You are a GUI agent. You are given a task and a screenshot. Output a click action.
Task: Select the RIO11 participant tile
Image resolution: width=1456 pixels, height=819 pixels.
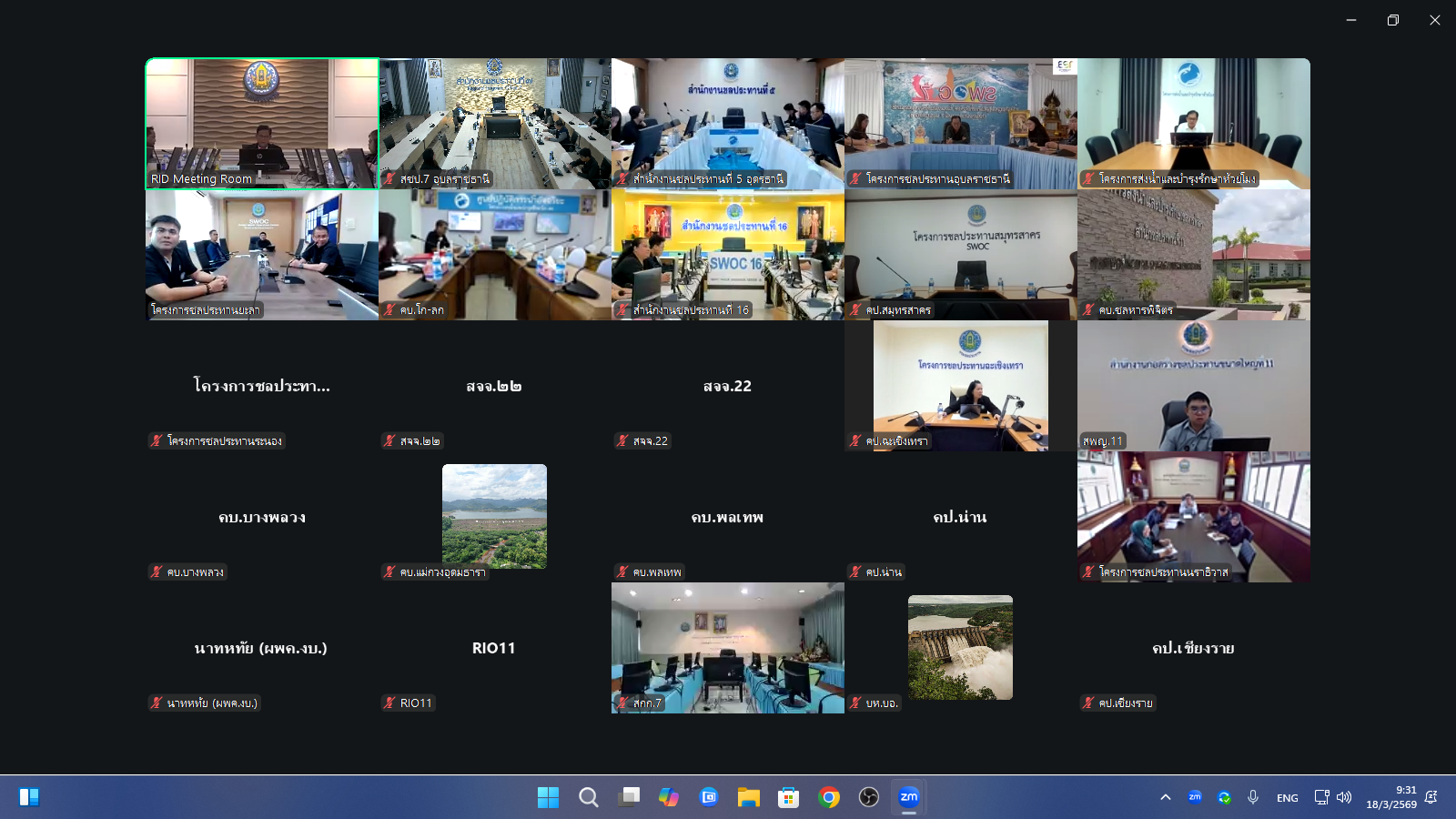pyautogui.click(x=494, y=648)
